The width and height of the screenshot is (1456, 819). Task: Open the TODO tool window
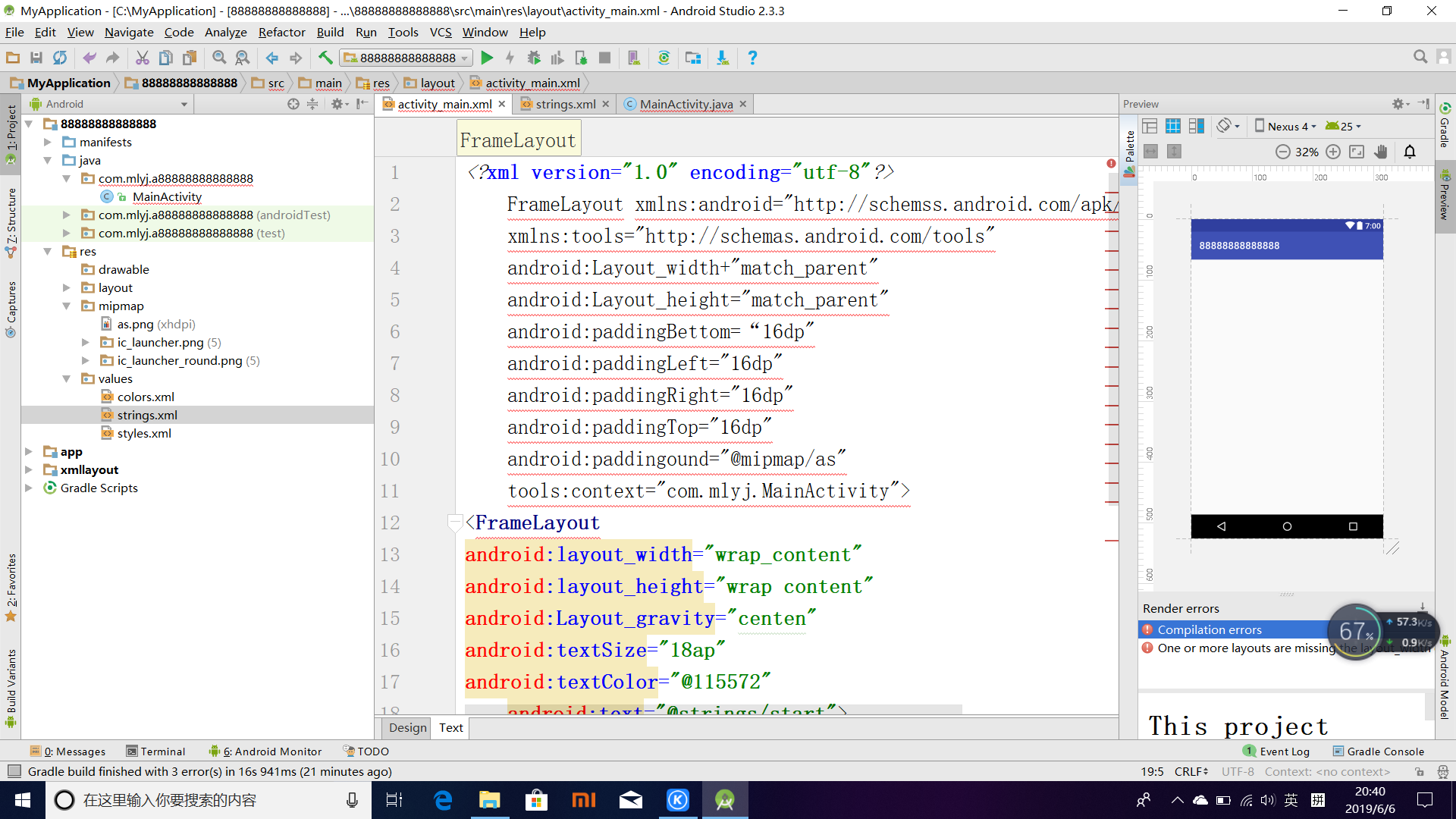366,752
